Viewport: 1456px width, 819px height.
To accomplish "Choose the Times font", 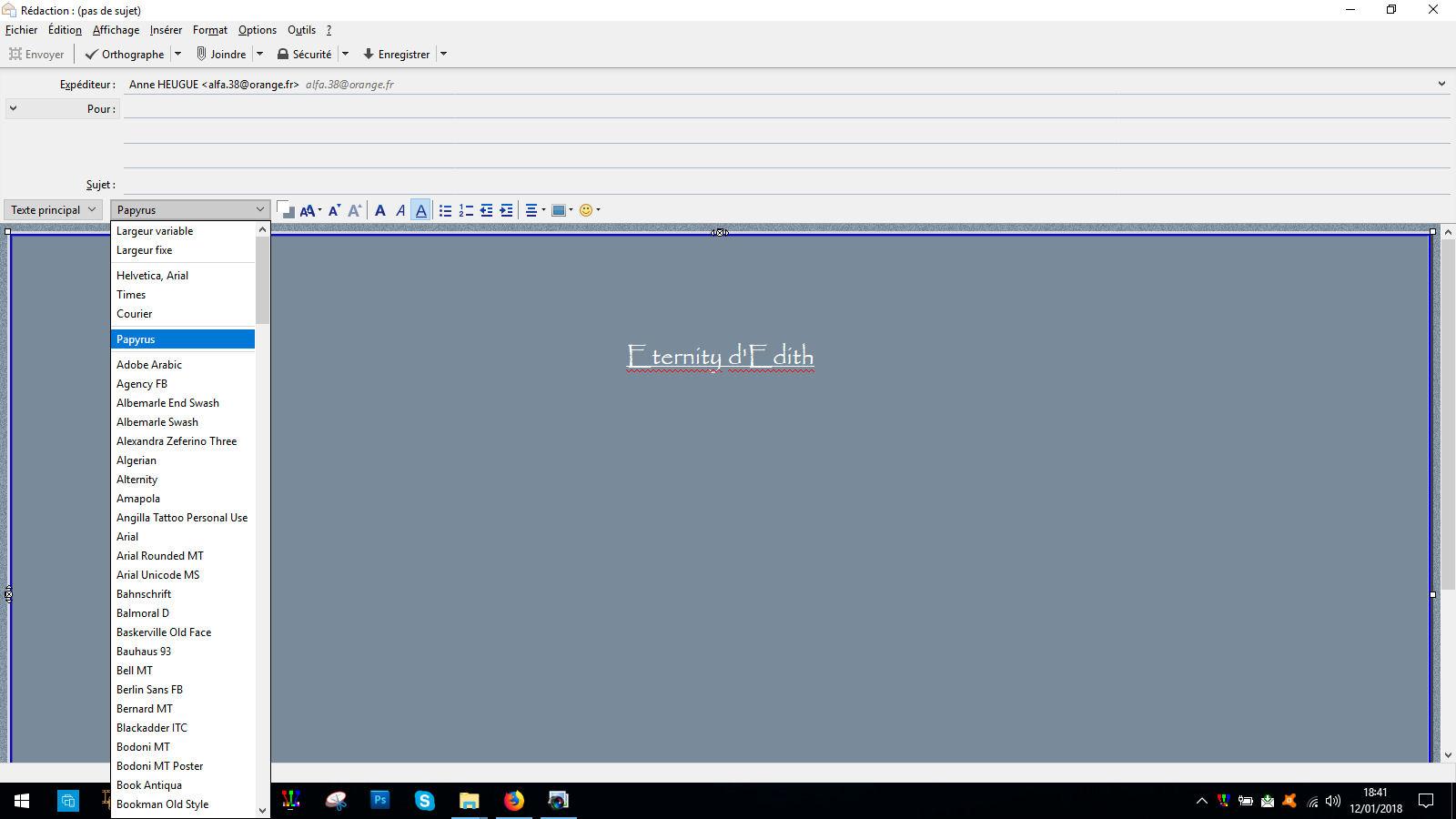I will [182, 295].
